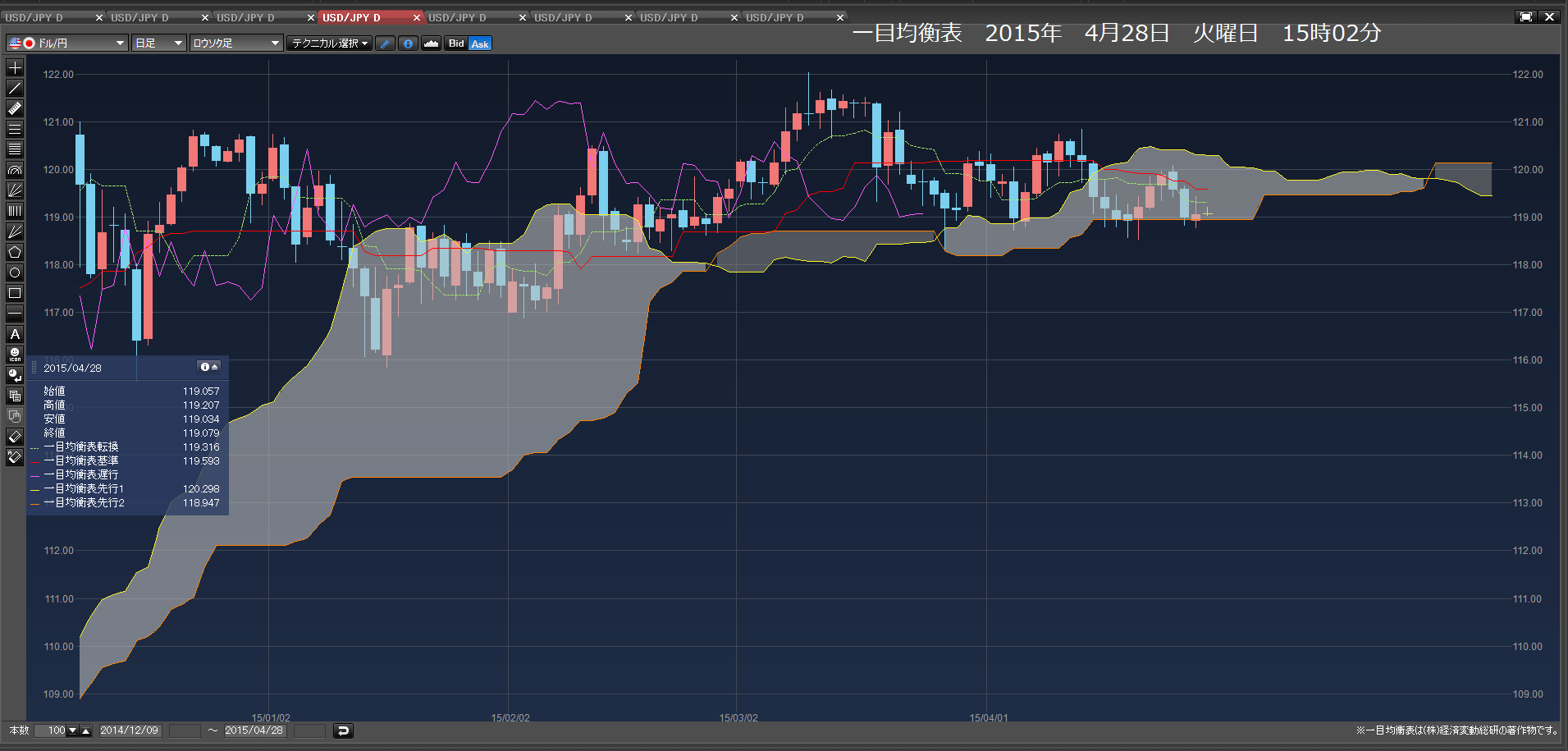Select the circle shape tool
The image size is (1568, 751).
15,272
